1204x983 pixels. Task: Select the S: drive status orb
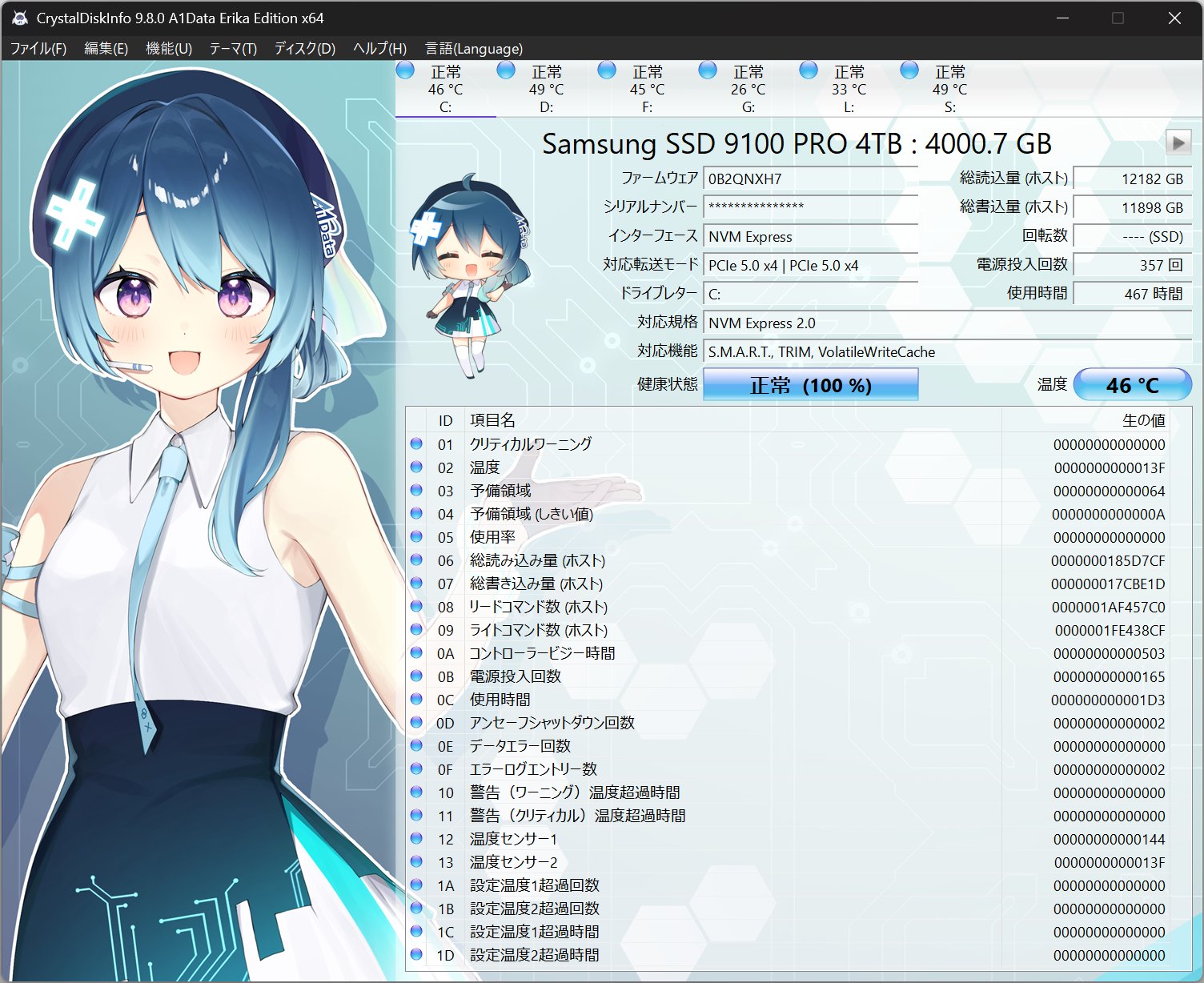click(x=909, y=70)
